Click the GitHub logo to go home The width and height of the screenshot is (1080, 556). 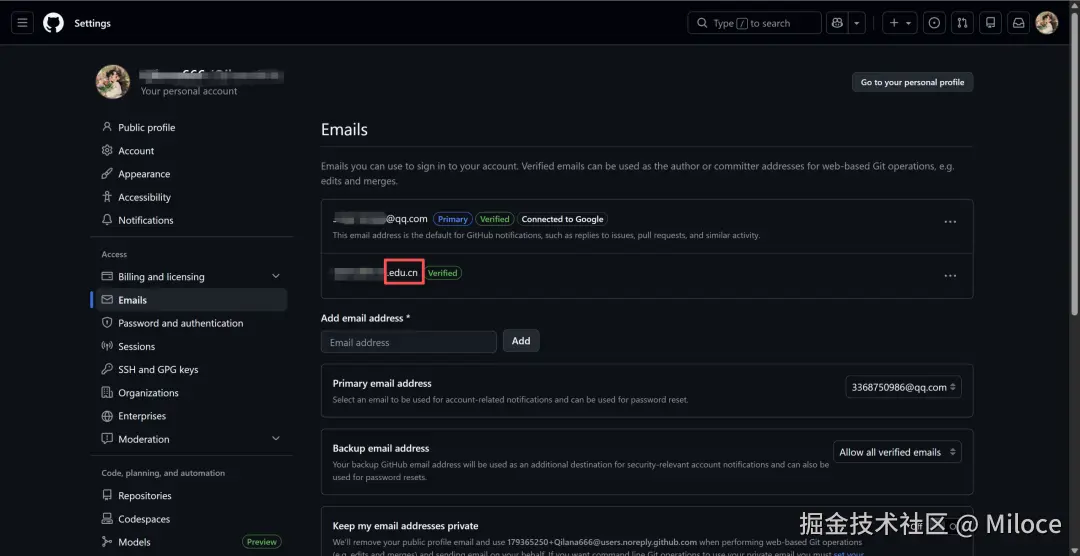53,23
